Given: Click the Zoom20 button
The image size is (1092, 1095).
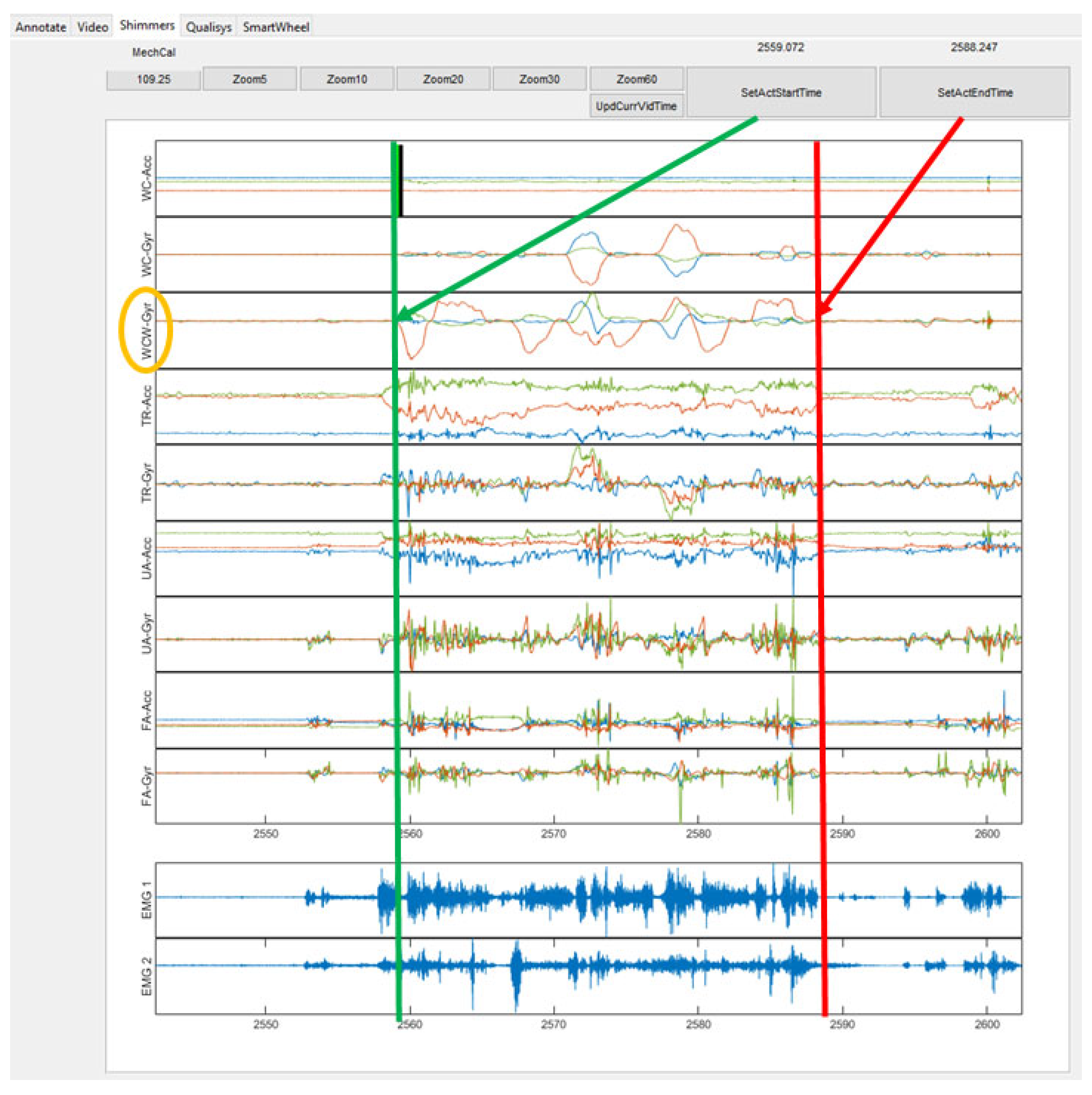Looking at the screenshot, I should click(443, 79).
